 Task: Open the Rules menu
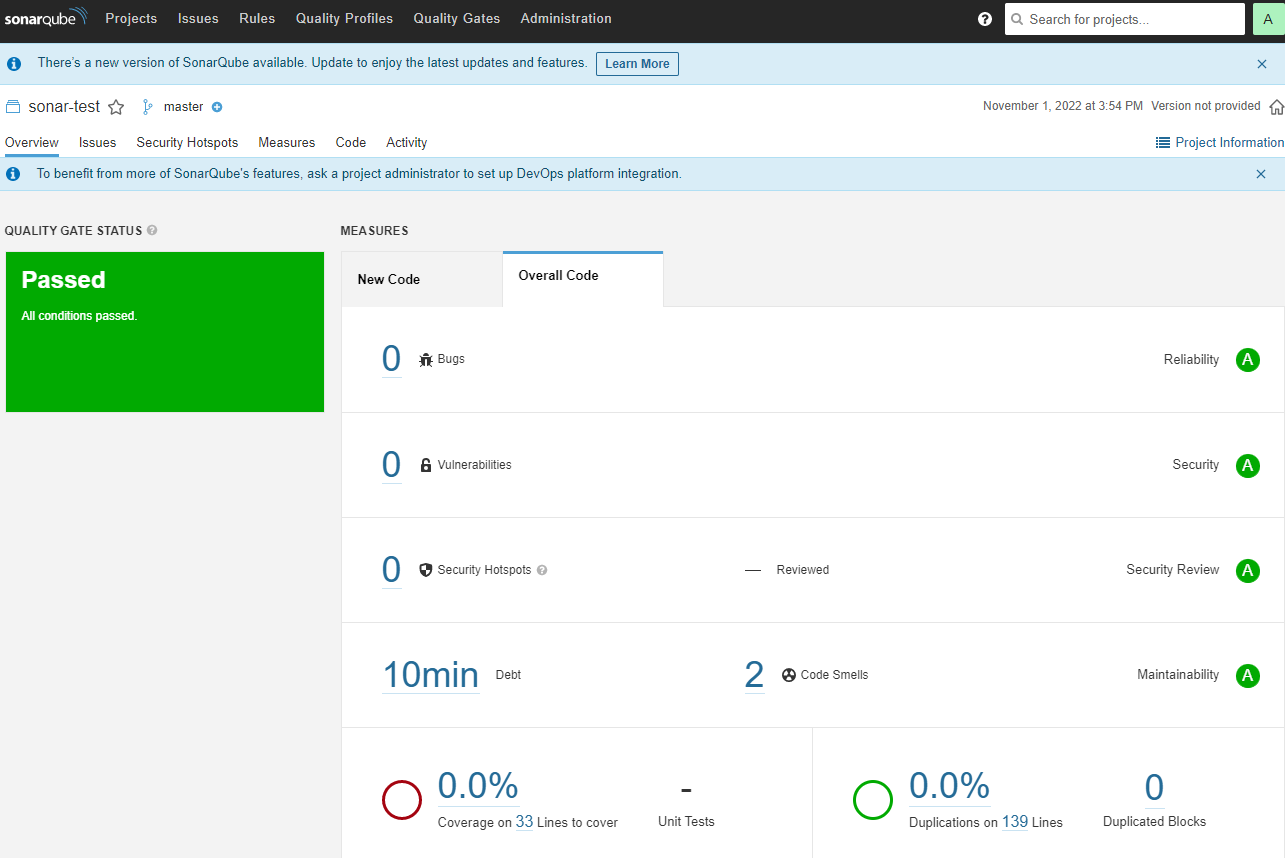click(257, 19)
